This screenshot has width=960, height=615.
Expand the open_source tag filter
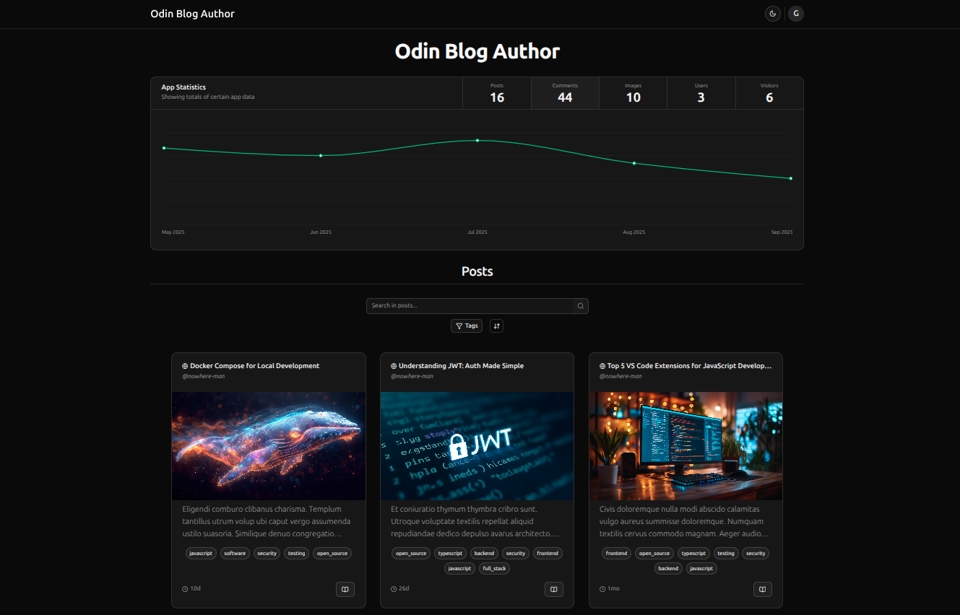click(x=331, y=553)
